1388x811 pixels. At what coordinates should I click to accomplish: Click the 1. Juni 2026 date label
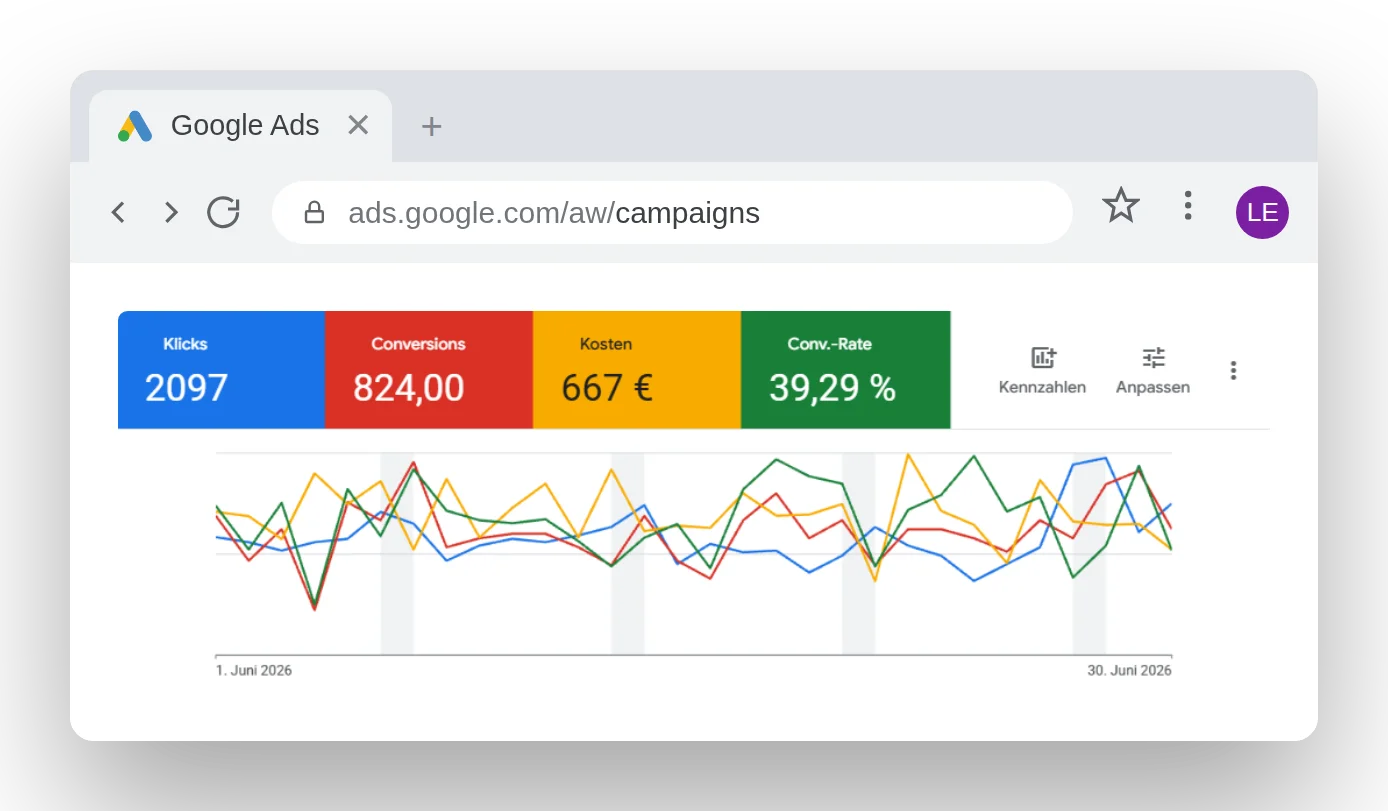pyautogui.click(x=254, y=670)
